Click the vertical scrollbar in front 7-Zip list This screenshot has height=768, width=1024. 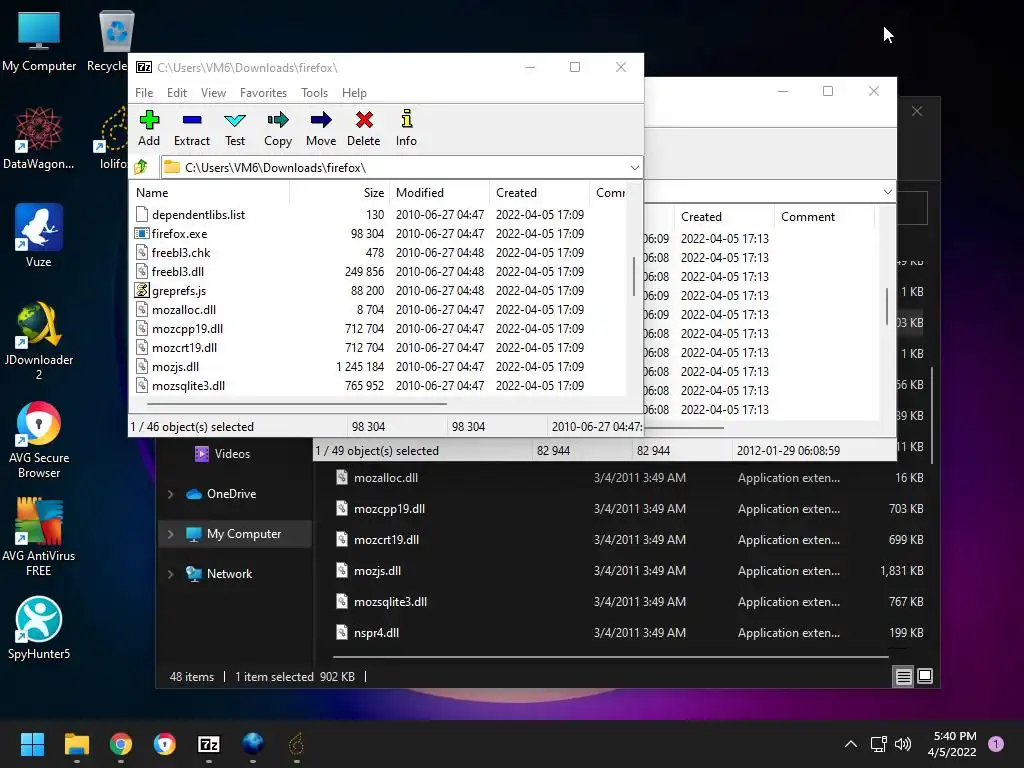click(634, 276)
